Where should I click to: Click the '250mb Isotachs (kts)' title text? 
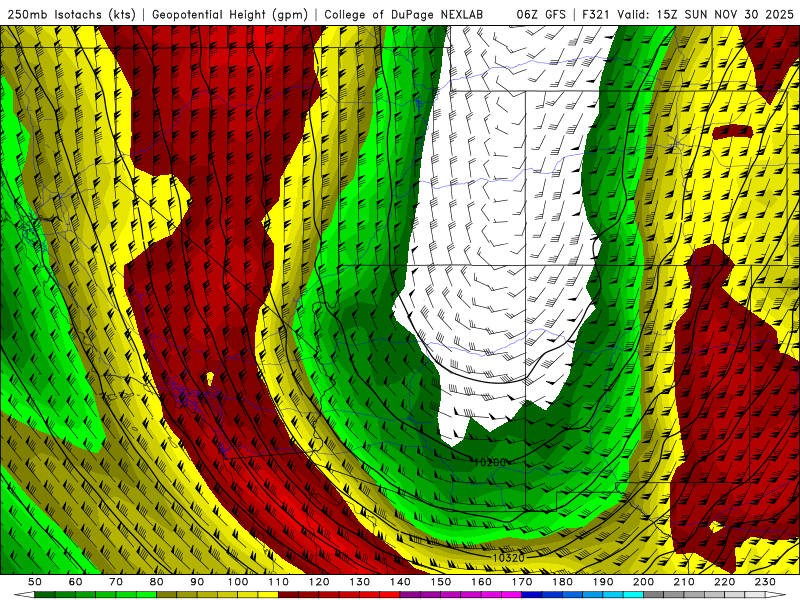click(x=71, y=14)
